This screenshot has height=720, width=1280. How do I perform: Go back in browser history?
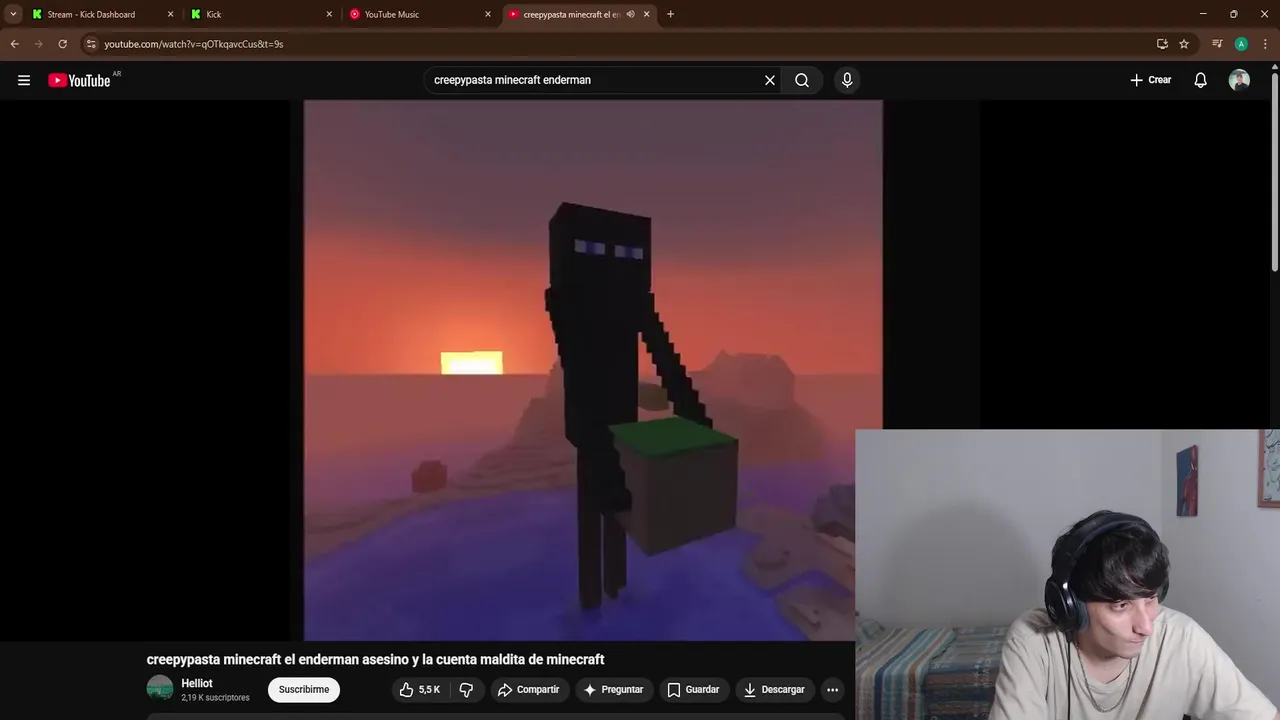pyautogui.click(x=15, y=44)
